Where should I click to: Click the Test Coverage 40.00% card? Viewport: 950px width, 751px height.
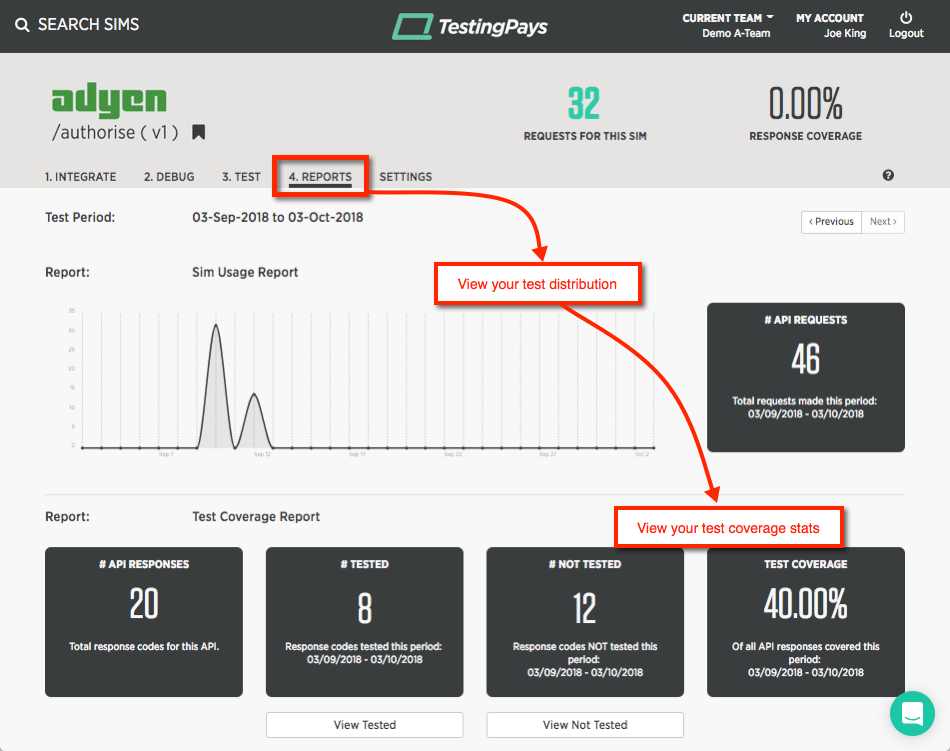point(806,622)
